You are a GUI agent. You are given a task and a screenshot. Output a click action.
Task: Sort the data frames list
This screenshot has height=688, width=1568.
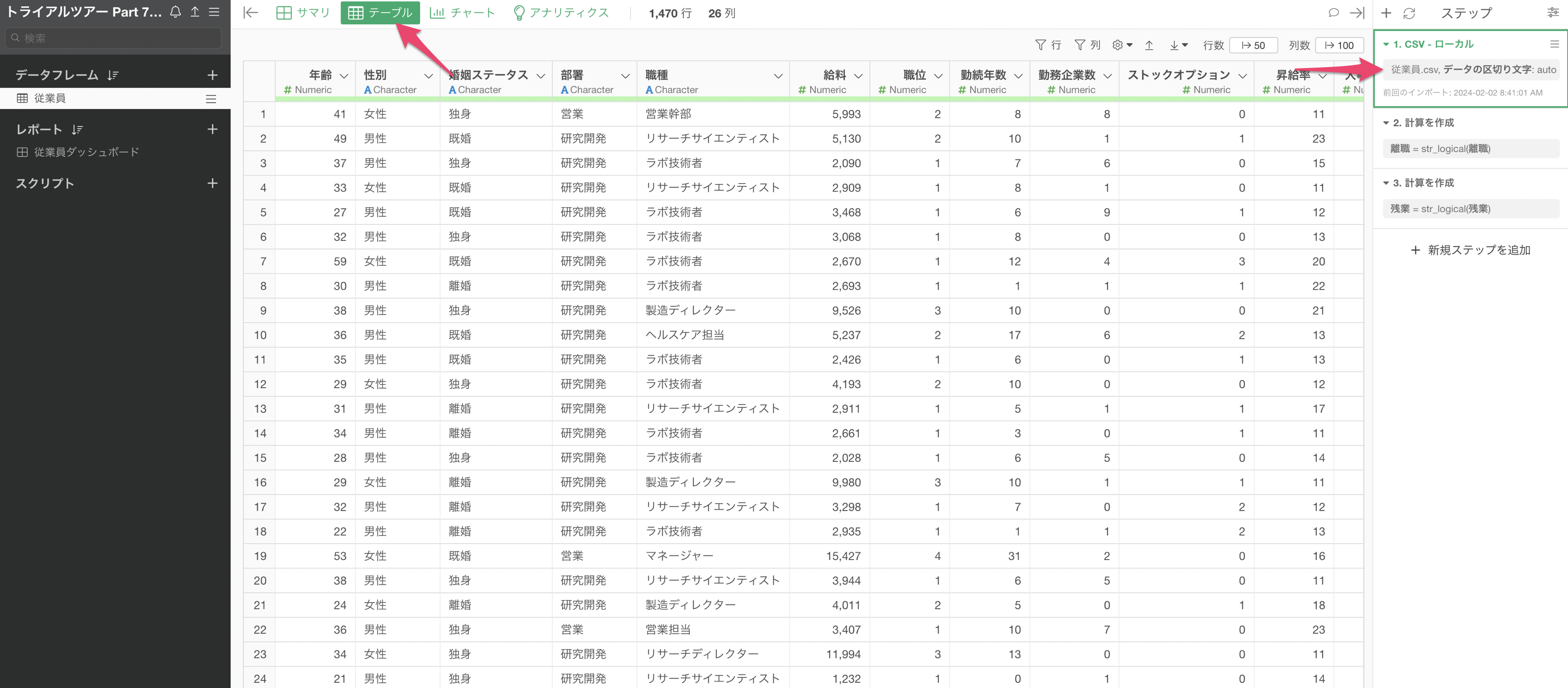pyautogui.click(x=112, y=75)
